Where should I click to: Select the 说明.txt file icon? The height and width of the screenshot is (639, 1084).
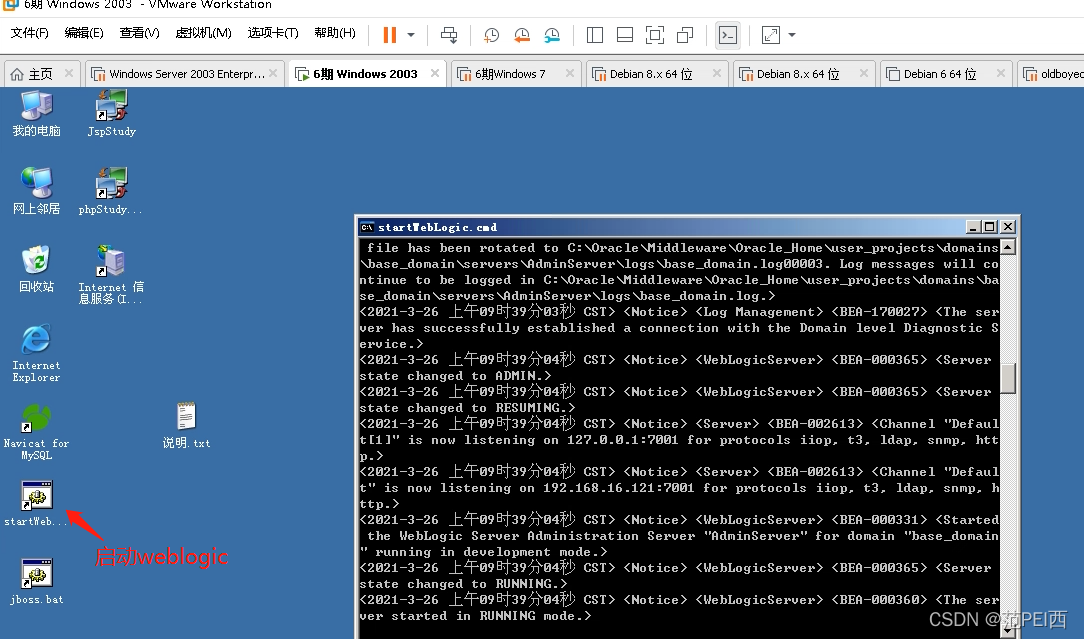(186, 425)
